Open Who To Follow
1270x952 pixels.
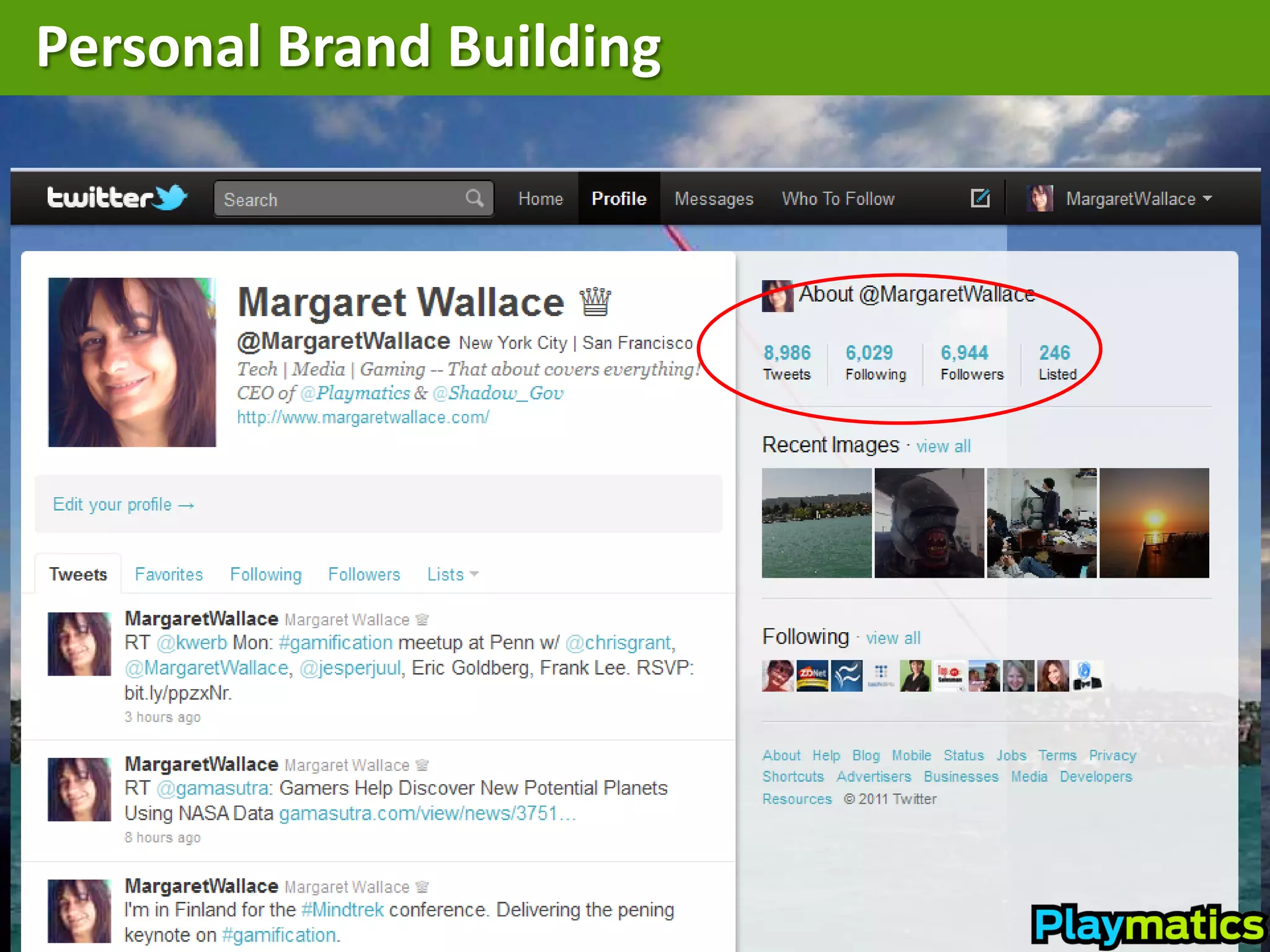pyautogui.click(x=838, y=199)
